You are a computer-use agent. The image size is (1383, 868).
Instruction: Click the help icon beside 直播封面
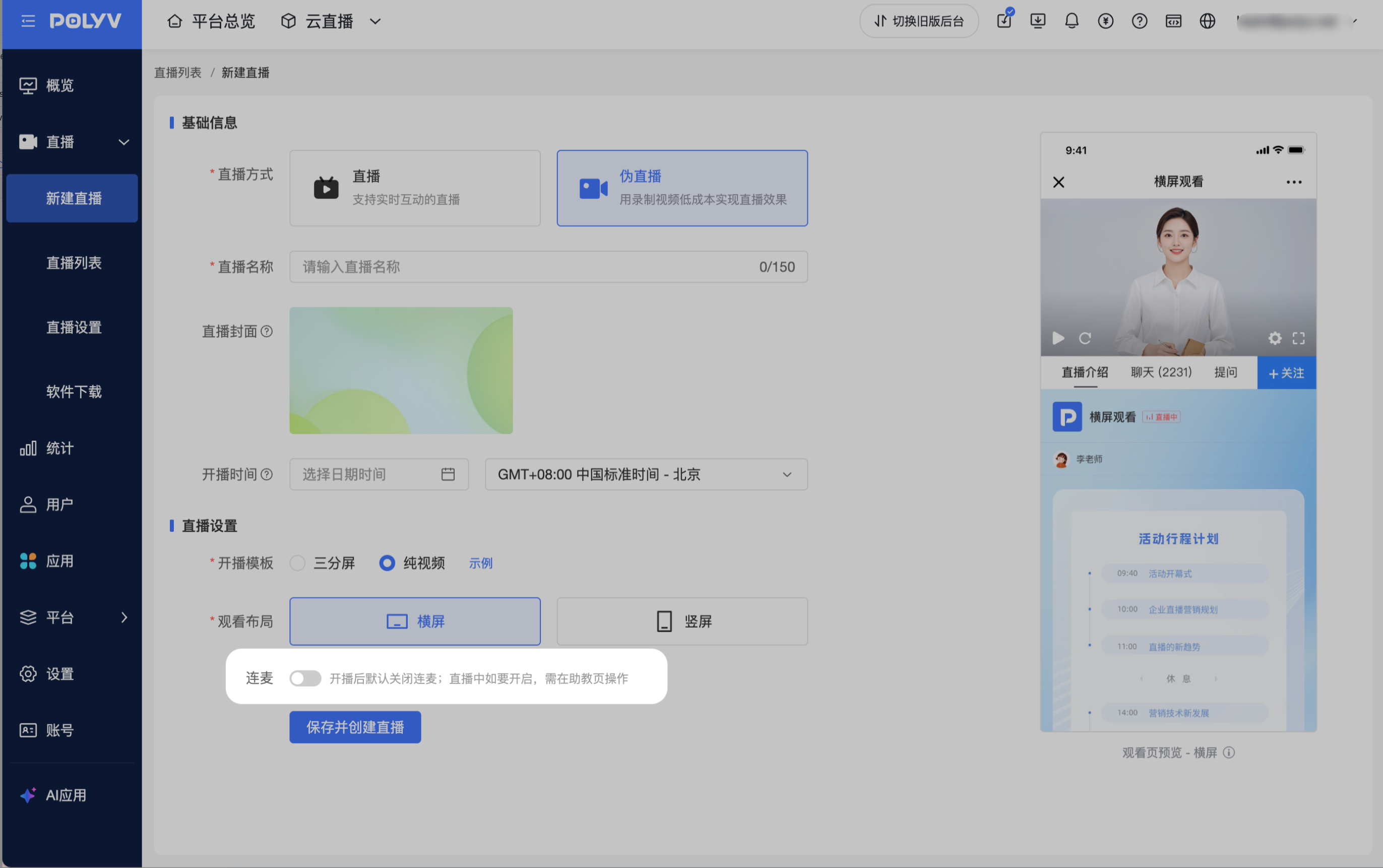(267, 331)
